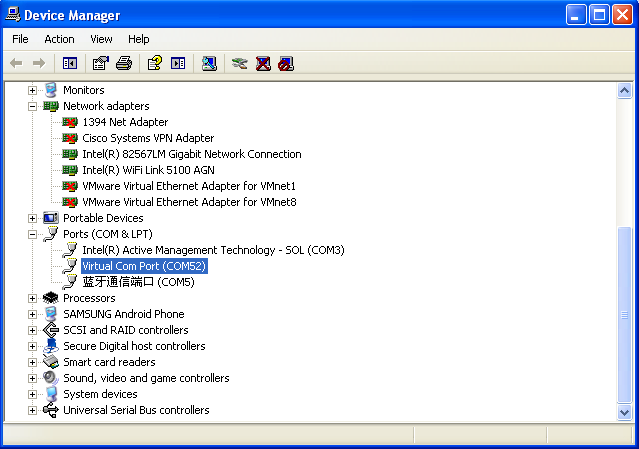Click the SAMSUNG Android Phone icon
639x449 pixels.
51,314
